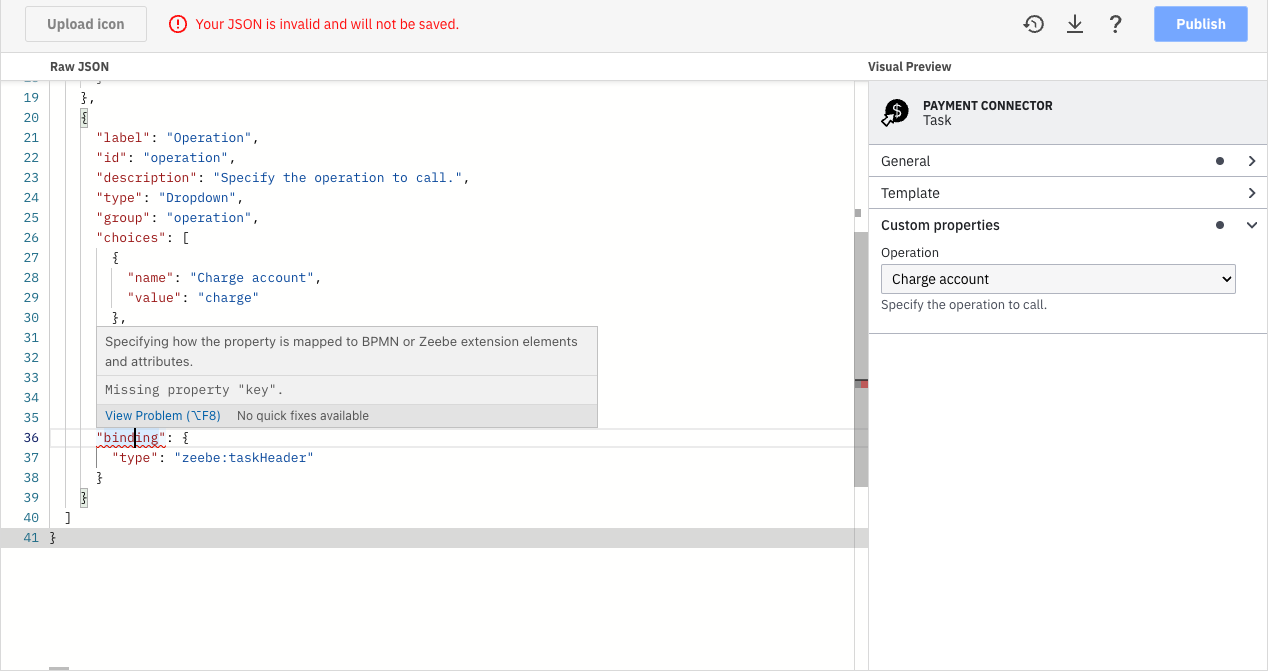Expand the Template section
The width and height of the screenshot is (1268, 671).
(x=1252, y=192)
